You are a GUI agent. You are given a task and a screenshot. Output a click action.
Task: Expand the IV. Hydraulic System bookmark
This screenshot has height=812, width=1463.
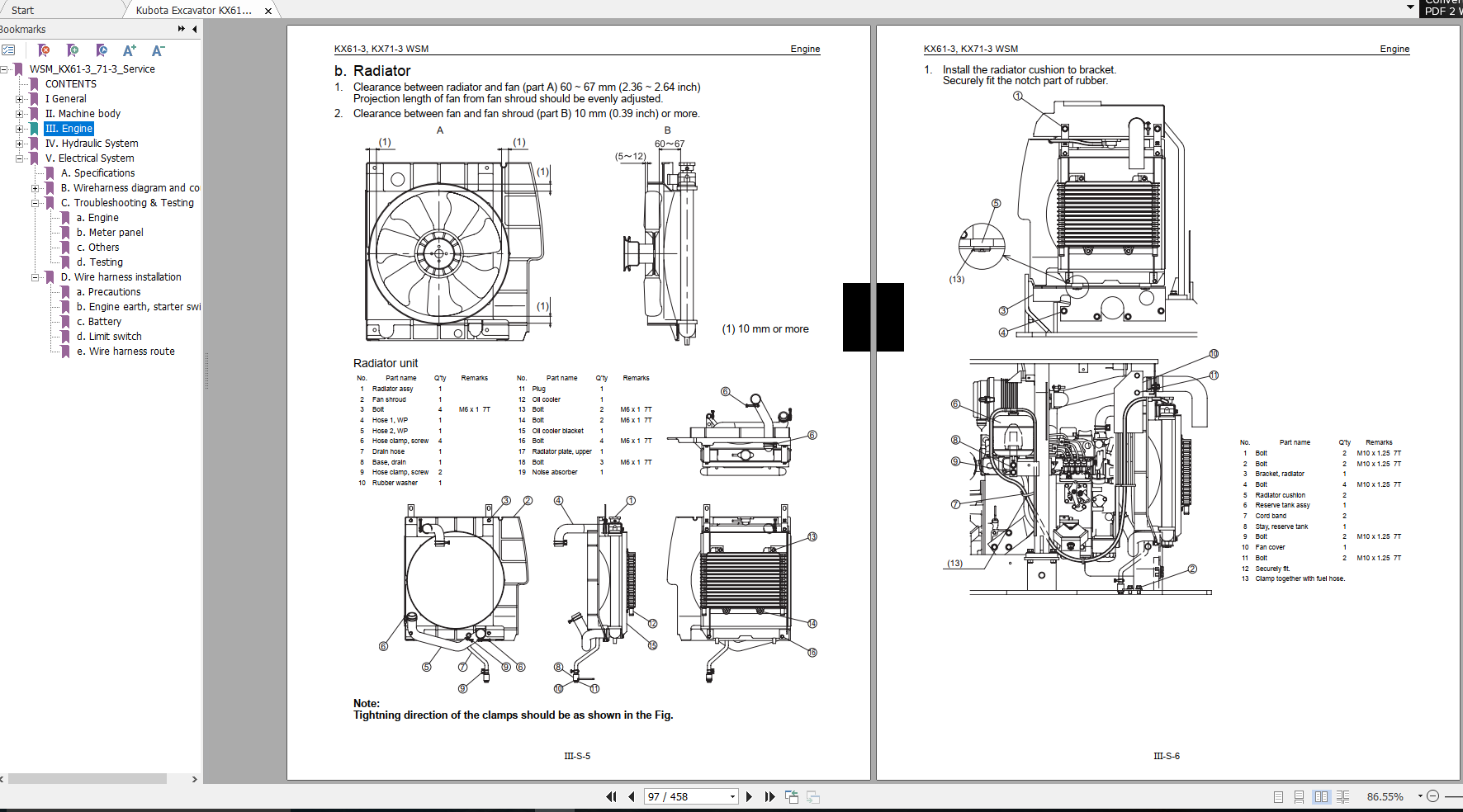coord(20,143)
